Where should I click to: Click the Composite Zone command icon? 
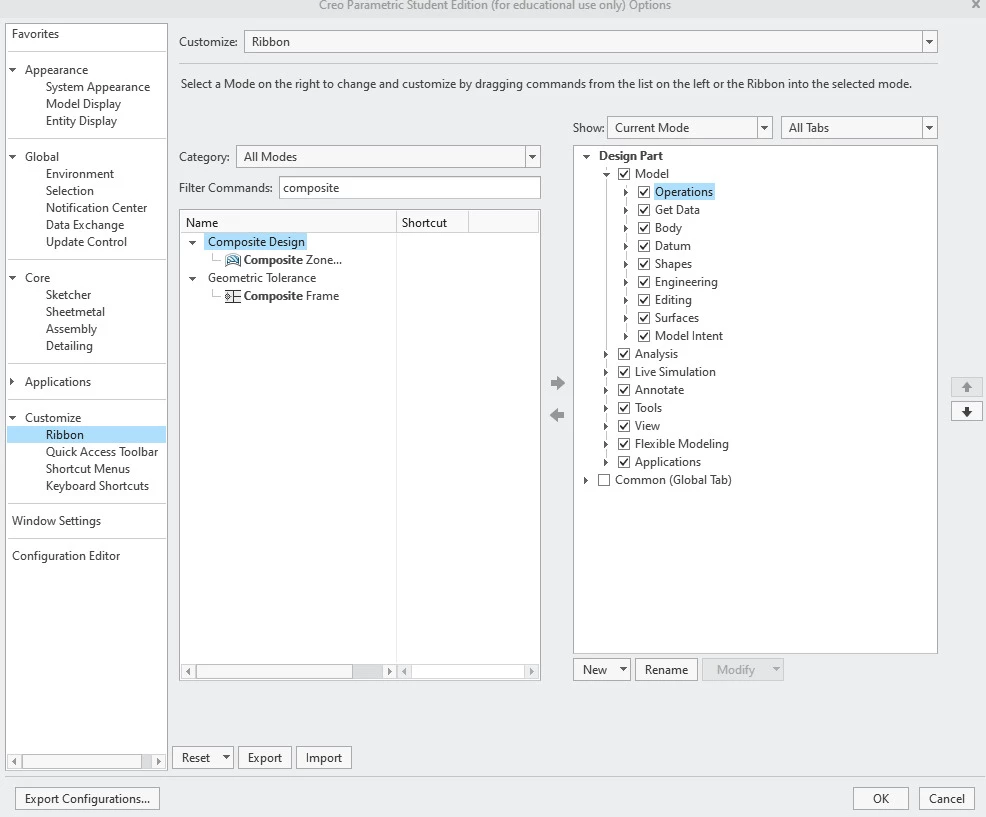click(x=233, y=260)
